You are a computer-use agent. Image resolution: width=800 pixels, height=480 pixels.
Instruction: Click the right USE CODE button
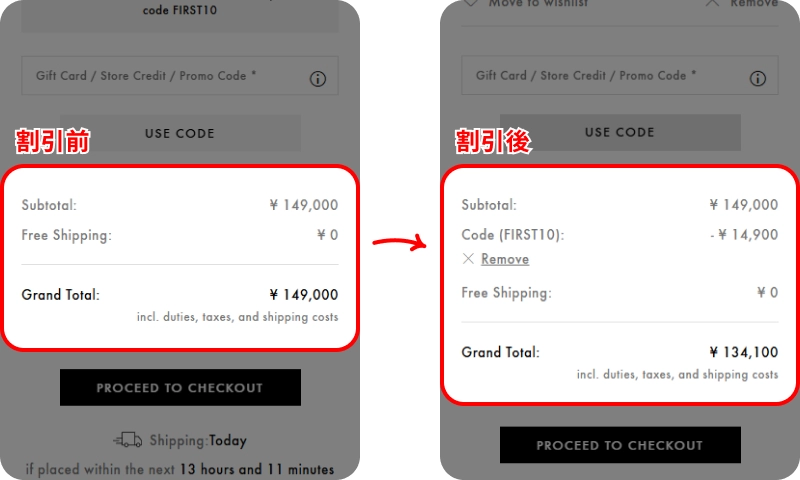click(620, 132)
